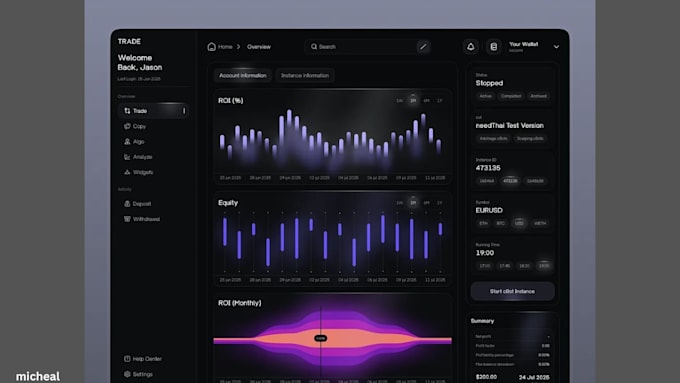Select 1W range on Equity chart
This screenshot has width=680, height=383.
click(399, 203)
